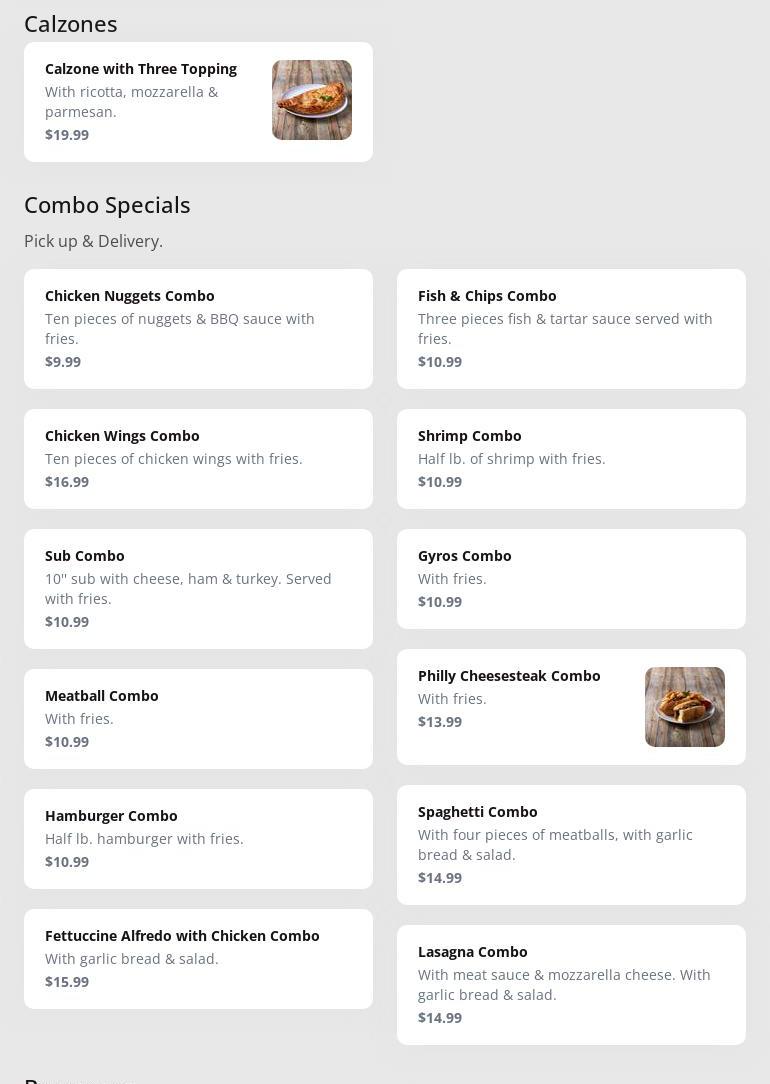Open the Meatball Combo item

pyautogui.click(x=198, y=719)
